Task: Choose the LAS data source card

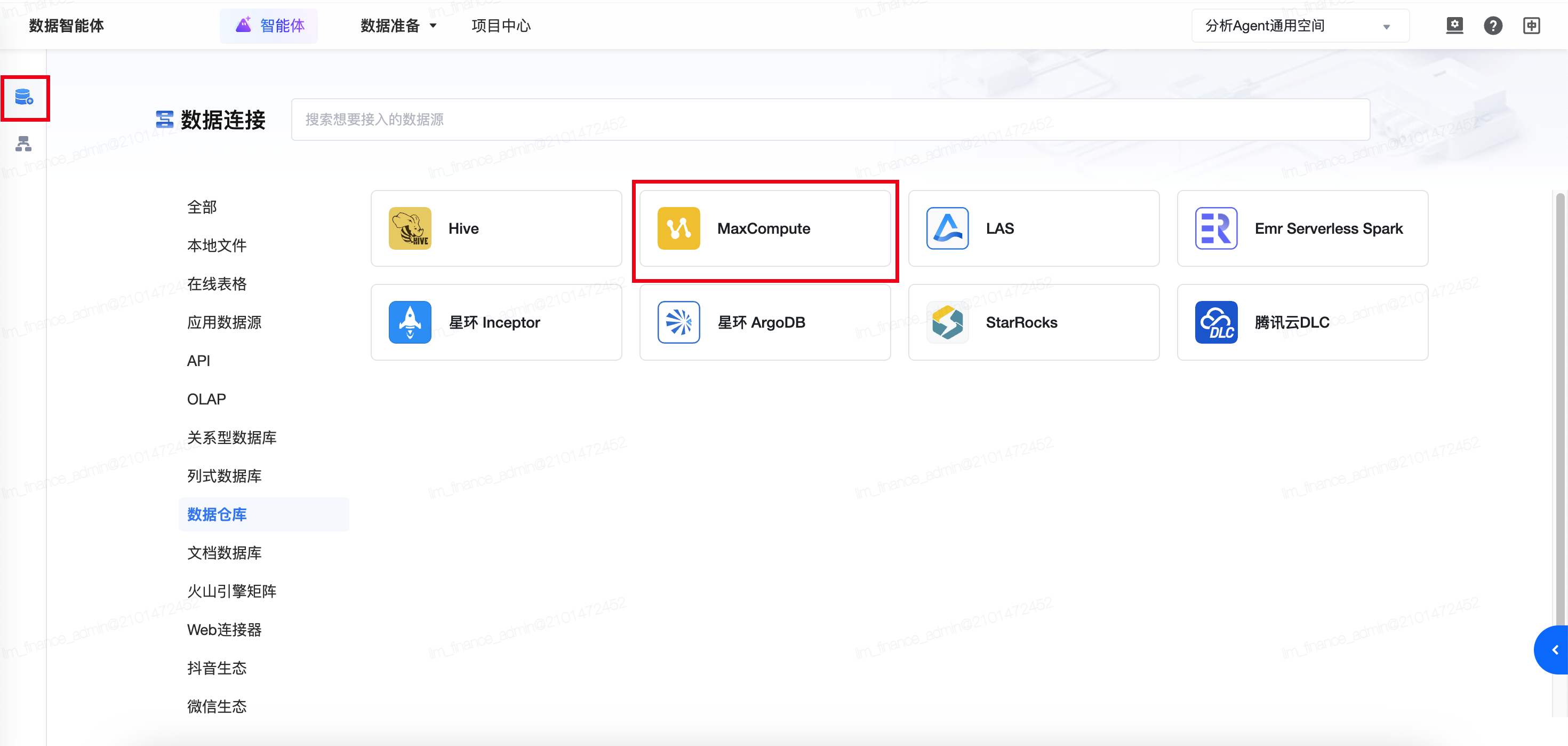Action: pos(1034,228)
